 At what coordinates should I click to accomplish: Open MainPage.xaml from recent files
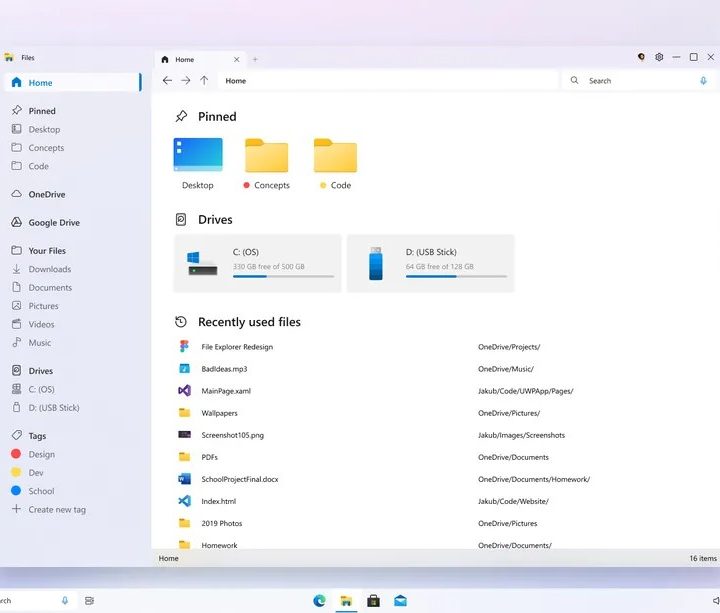226,391
